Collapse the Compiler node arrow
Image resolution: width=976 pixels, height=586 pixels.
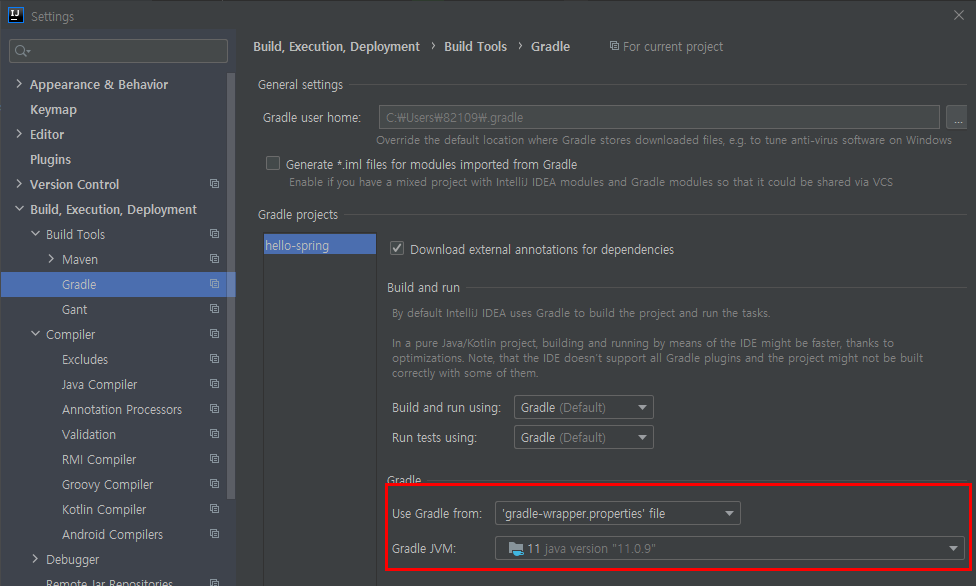coord(35,334)
